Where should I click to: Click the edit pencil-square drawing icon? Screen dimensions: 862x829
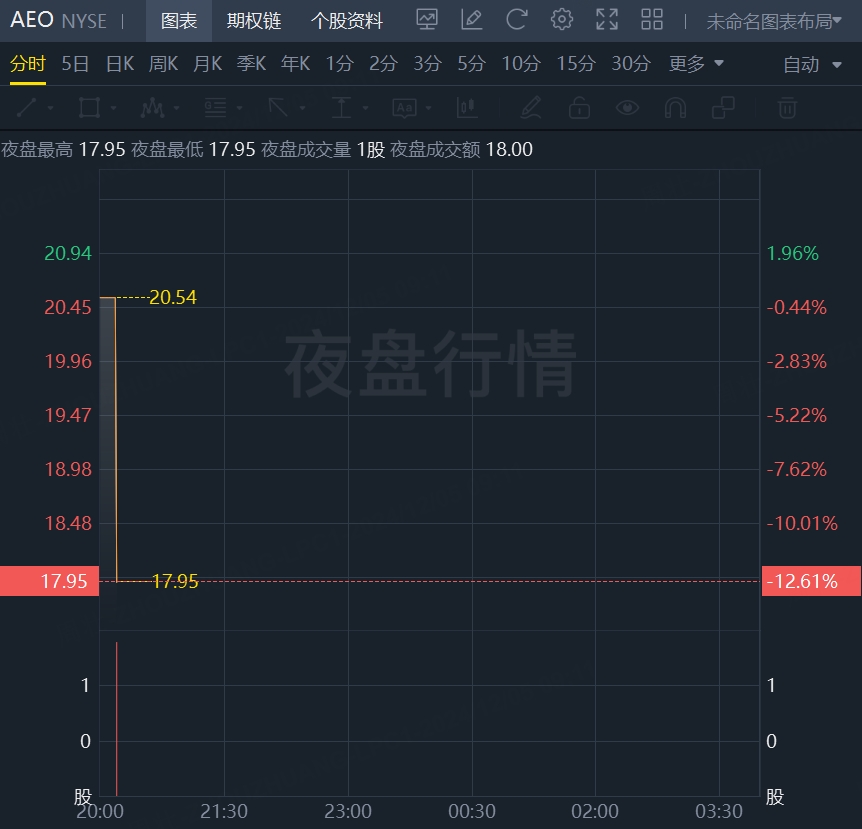coord(472,20)
